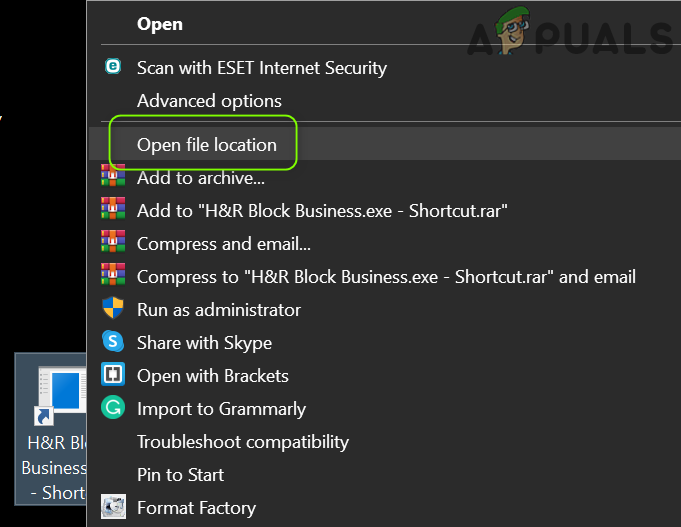Select Run as administrator
Viewport: 681px width, 527px height.
click(x=218, y=309)
